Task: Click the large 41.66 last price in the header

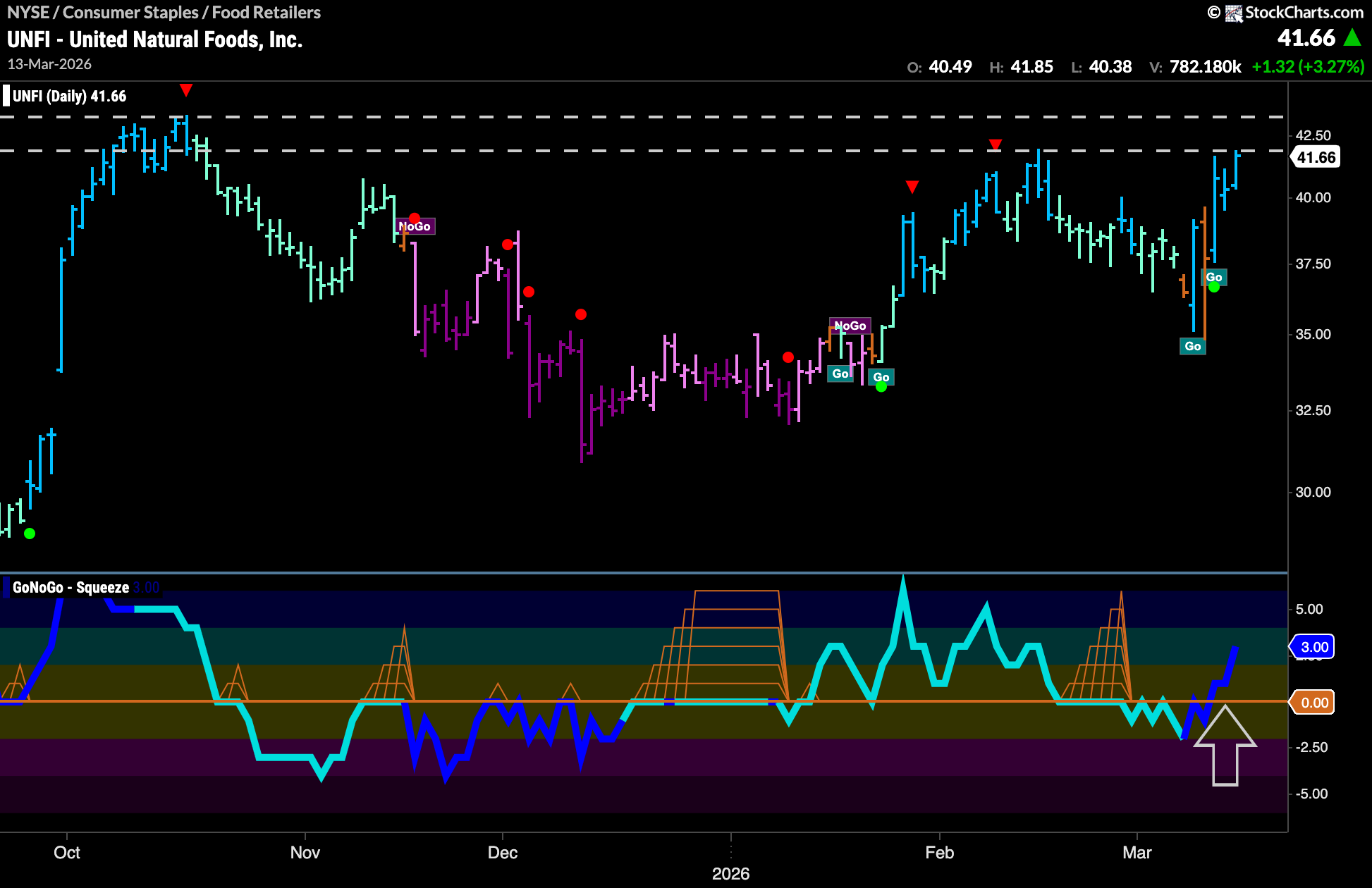Action: pos(1306,37)
